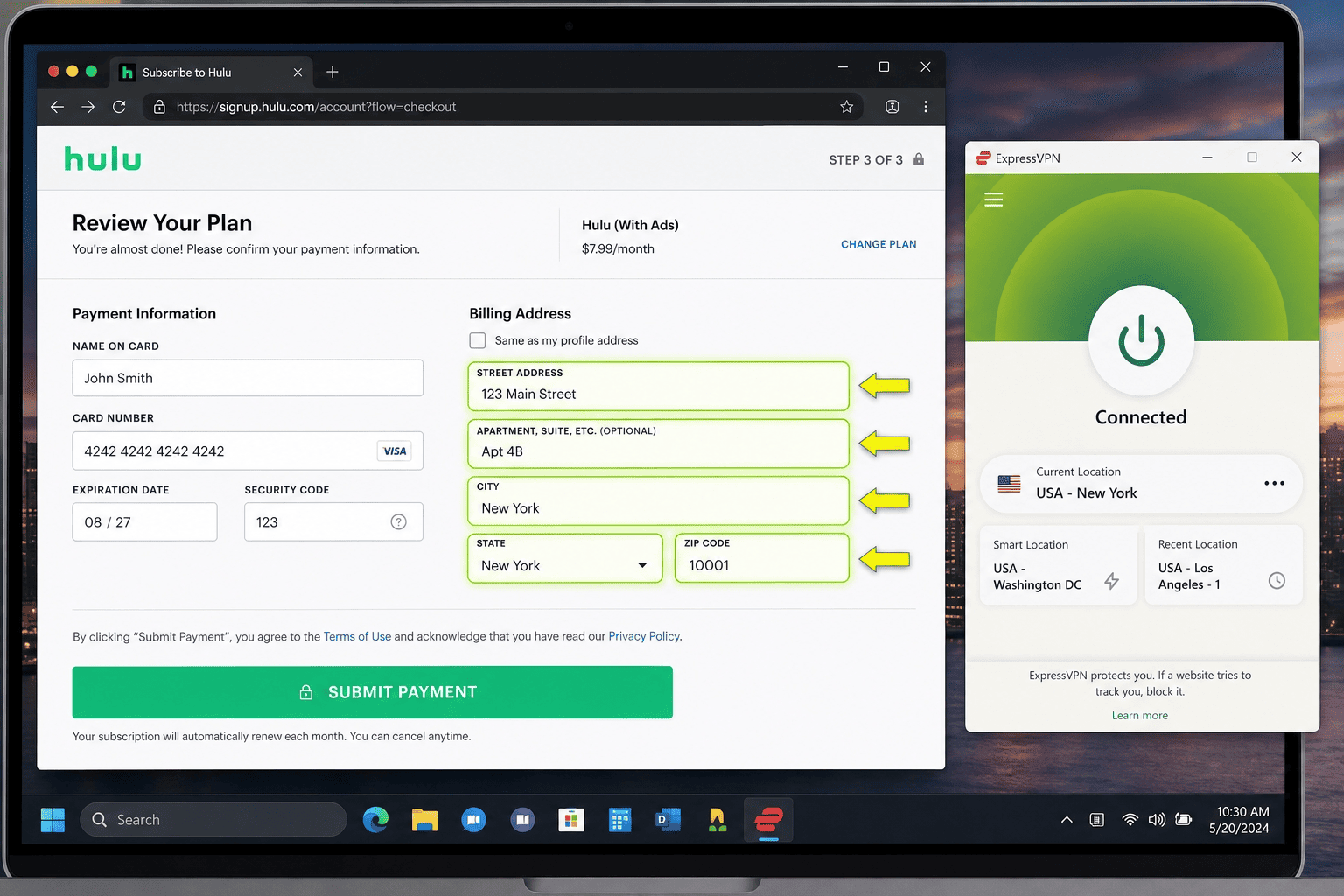Click the CHANGE PLAN link
Viewport: 1344px width, 896px height.
tap(878, 244)
